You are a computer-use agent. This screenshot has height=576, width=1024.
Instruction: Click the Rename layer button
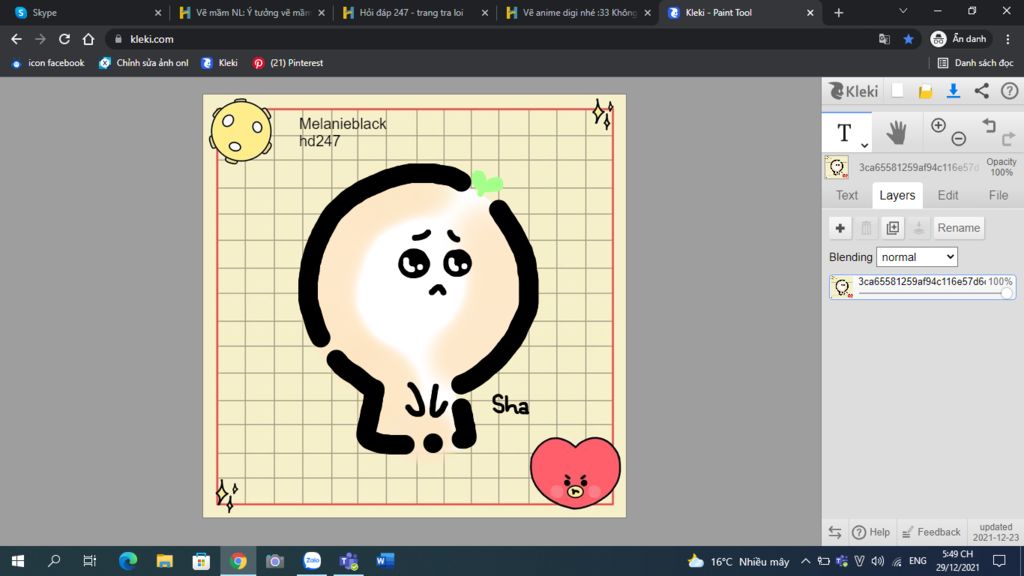959,228
